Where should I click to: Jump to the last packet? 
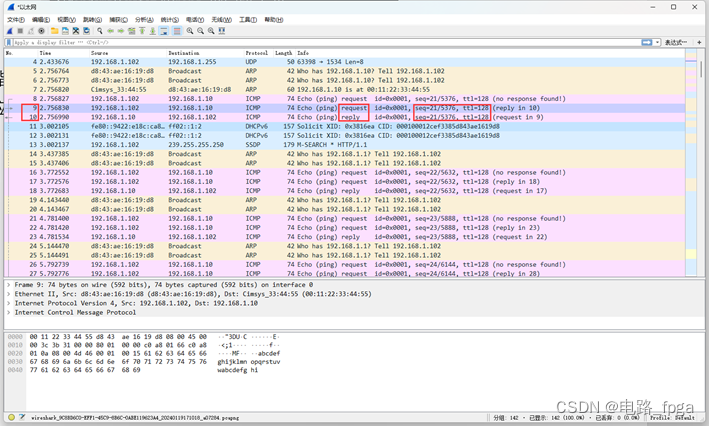click(x=153, y=31)
